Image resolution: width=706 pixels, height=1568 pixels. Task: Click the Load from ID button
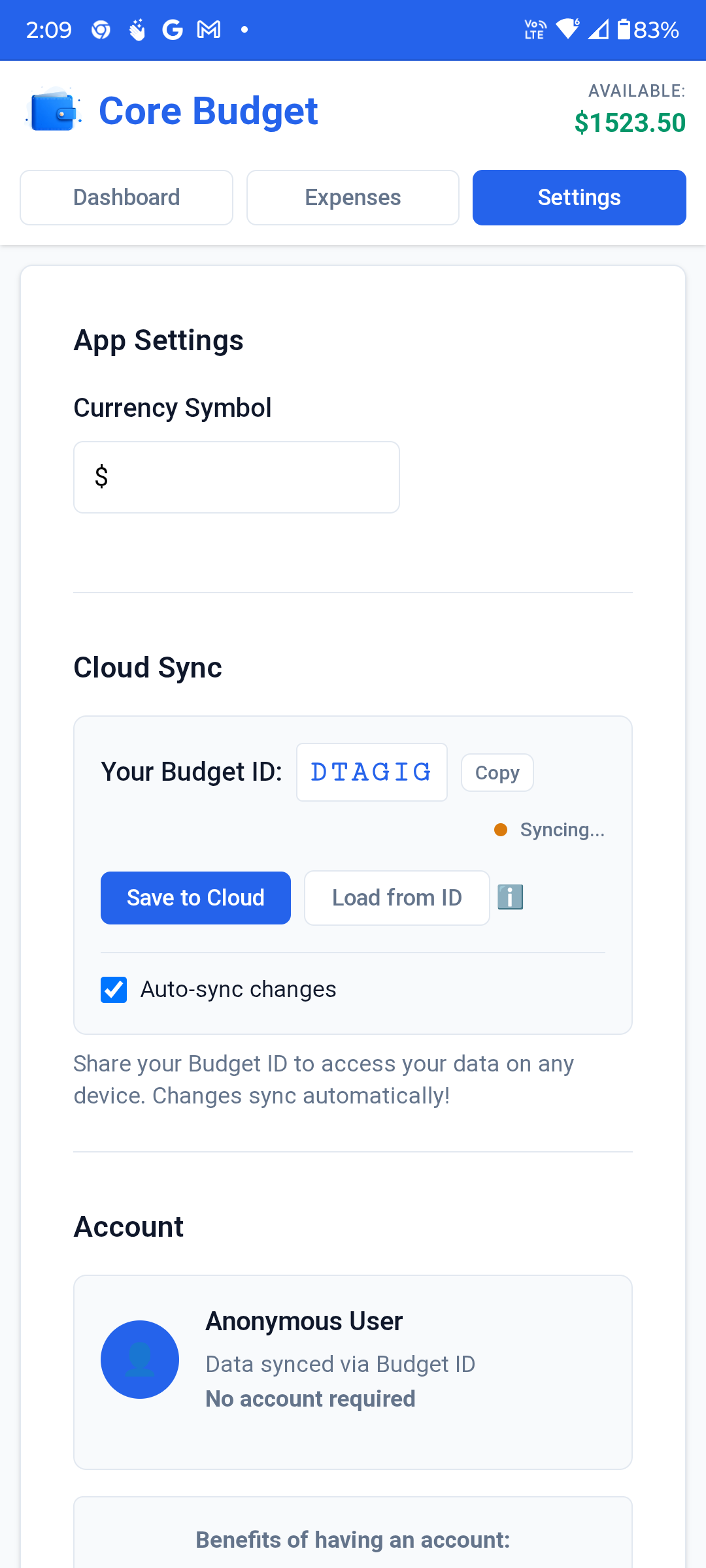point(397,898)
